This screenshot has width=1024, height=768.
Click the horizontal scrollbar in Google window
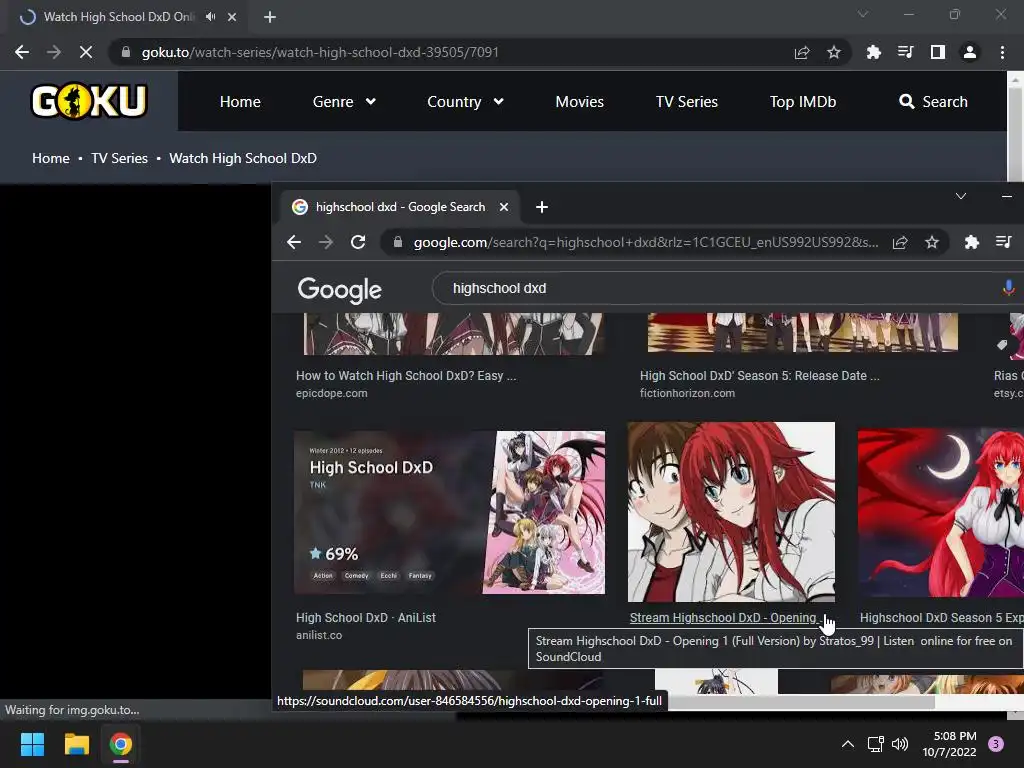click(800, 703)
